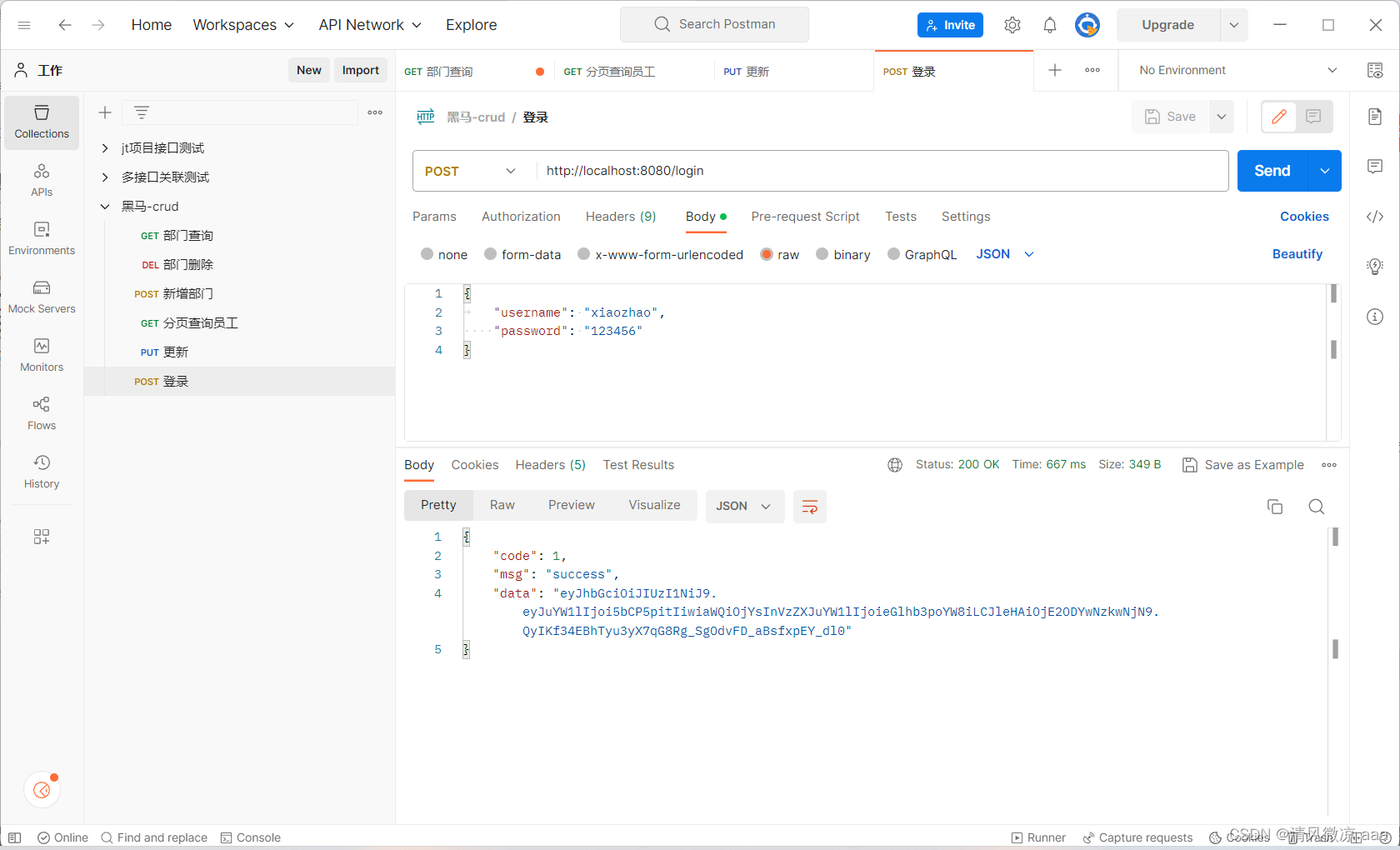Click the collections filter icon
This screenshot has width=1400, height=850.
coord(142,112)
